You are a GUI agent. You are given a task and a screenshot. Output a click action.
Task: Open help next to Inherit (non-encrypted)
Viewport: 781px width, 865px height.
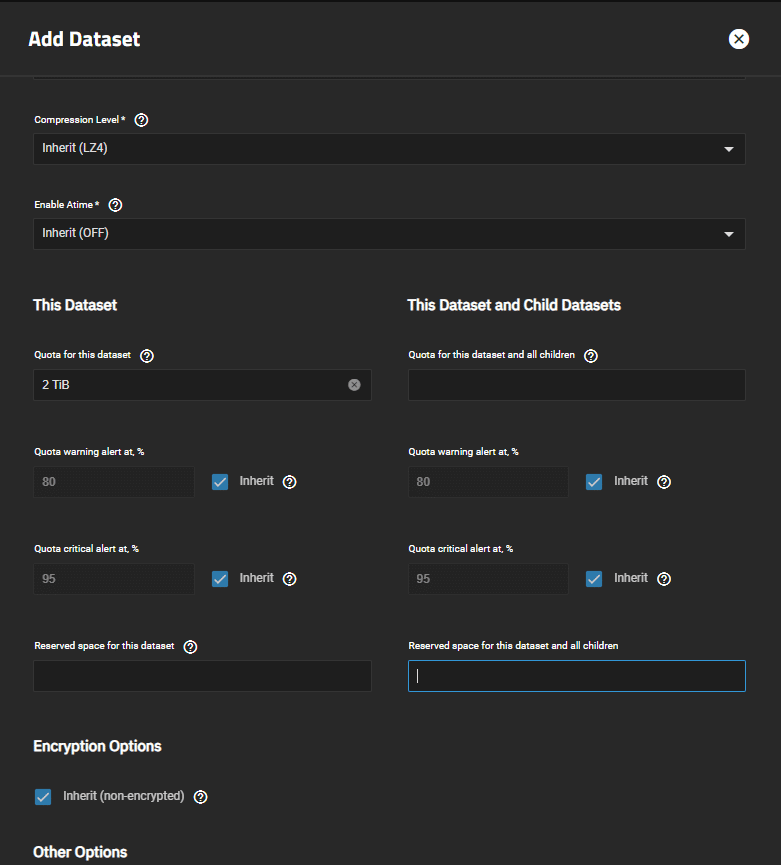pos(201,797)
